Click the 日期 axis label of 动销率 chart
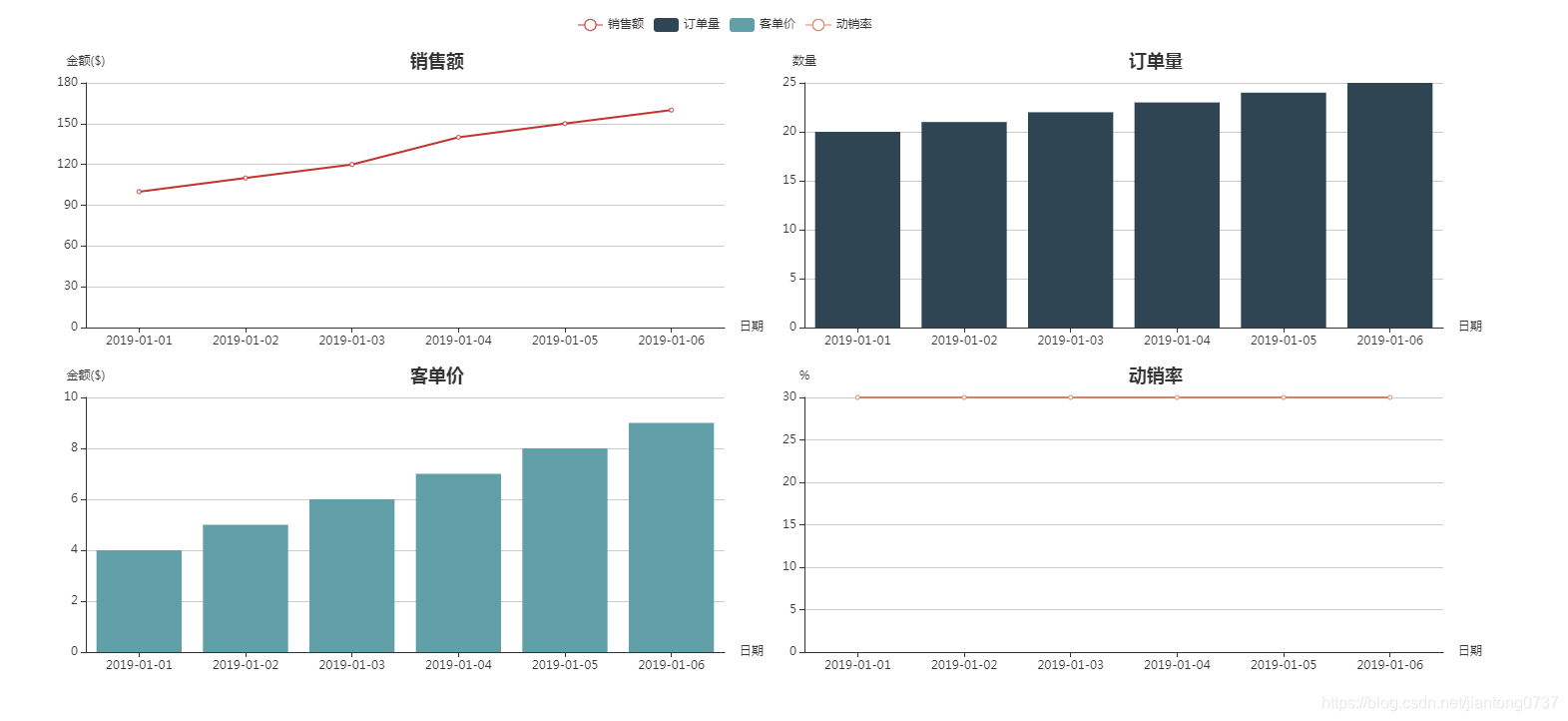 click(1470, 651)
